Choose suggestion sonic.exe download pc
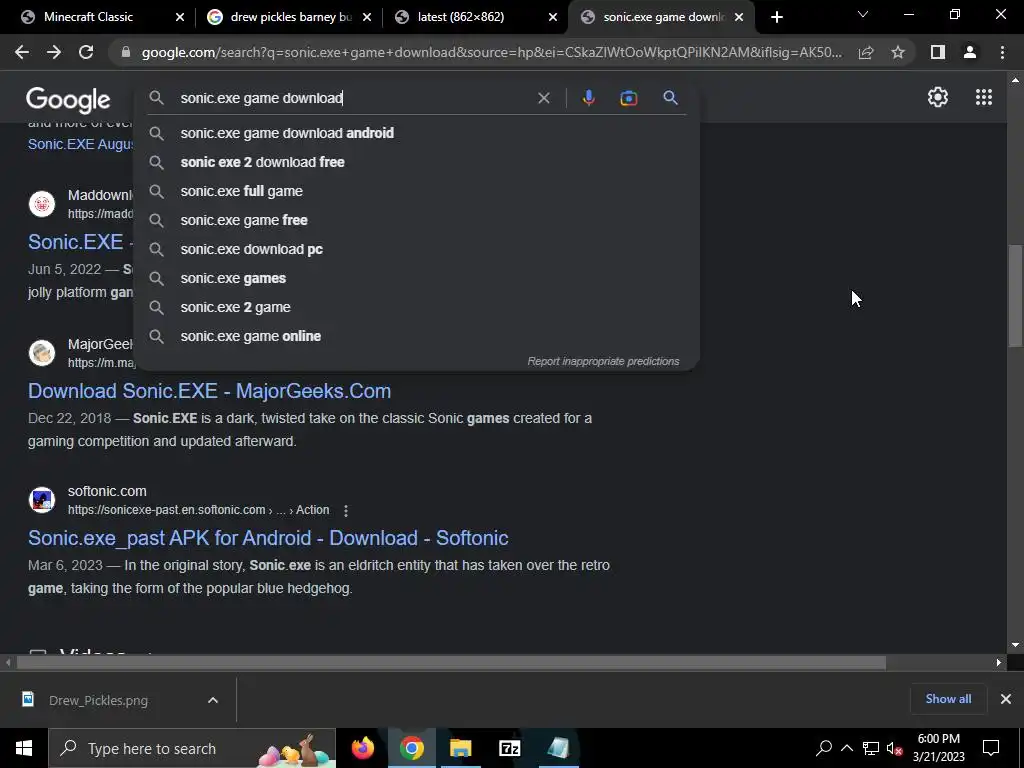The width and height of the screenshot is (1024, 768). [x=417, y=249]
